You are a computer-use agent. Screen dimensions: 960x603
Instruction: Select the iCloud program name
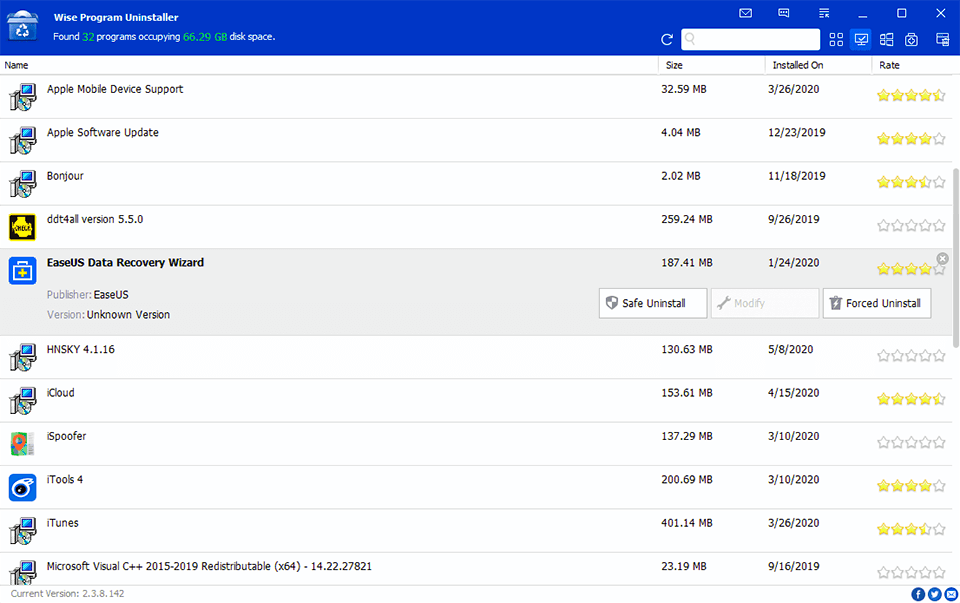[61, 393]
